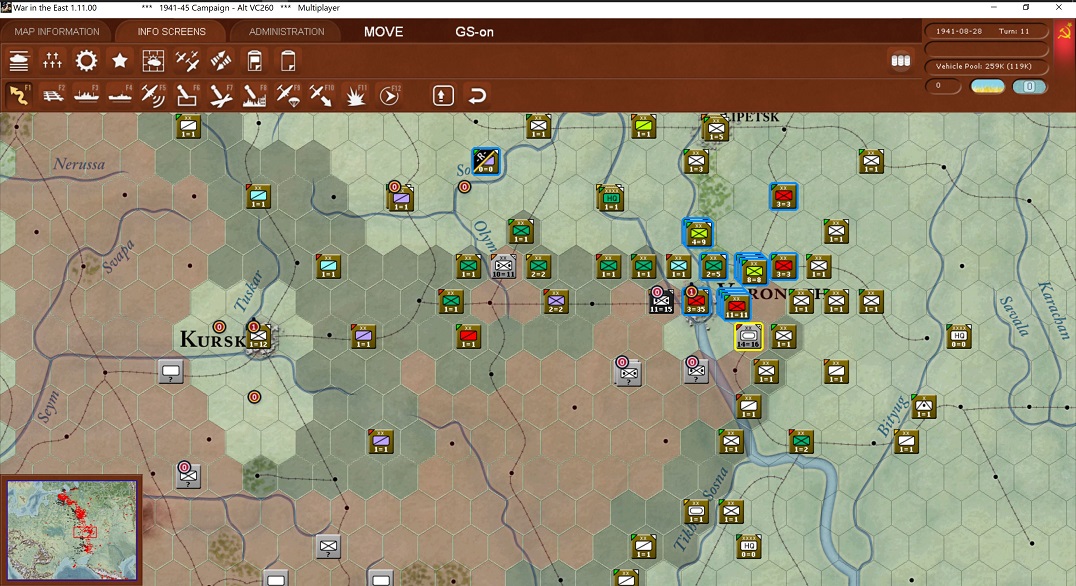Toggle the clipboard with flag icon

coord(254,61)
